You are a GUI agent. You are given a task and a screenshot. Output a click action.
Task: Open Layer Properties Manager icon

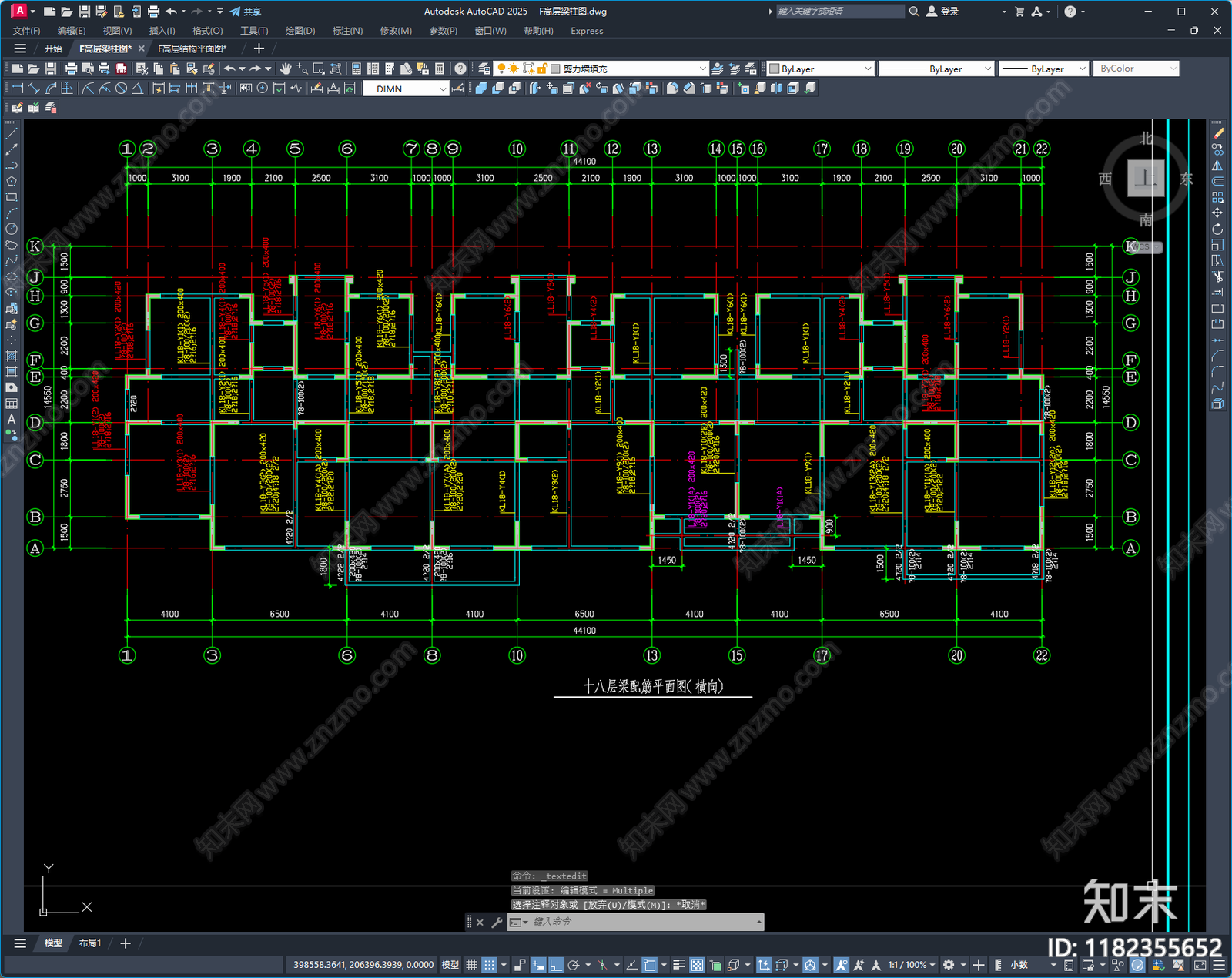(484, 69)
